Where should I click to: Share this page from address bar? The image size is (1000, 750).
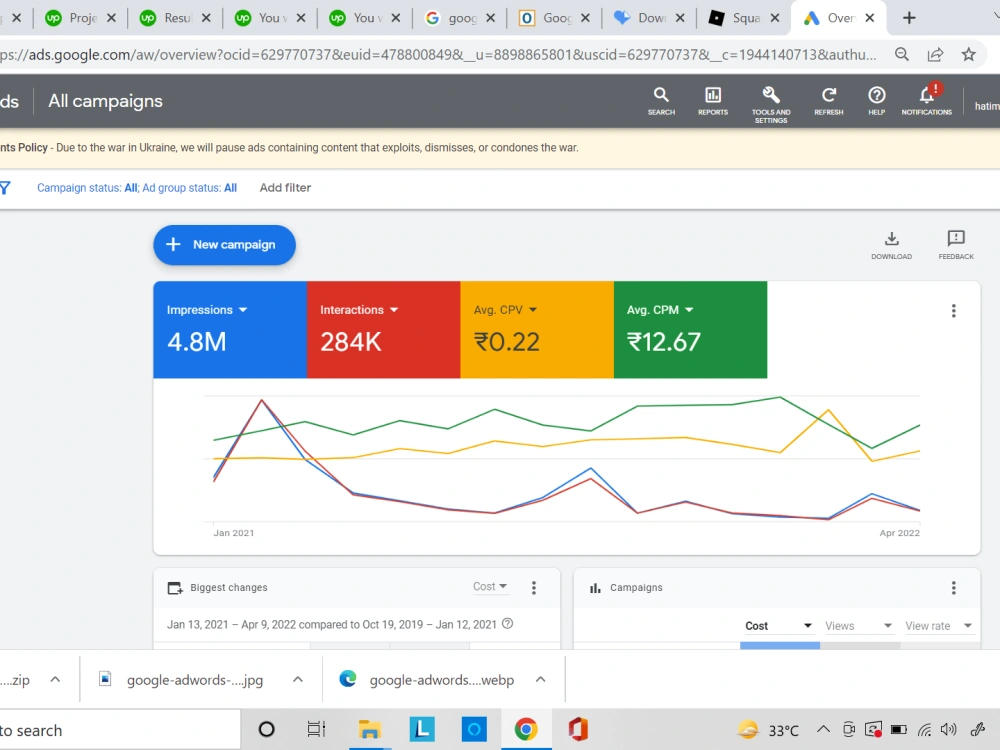click(x=935, y=54)
